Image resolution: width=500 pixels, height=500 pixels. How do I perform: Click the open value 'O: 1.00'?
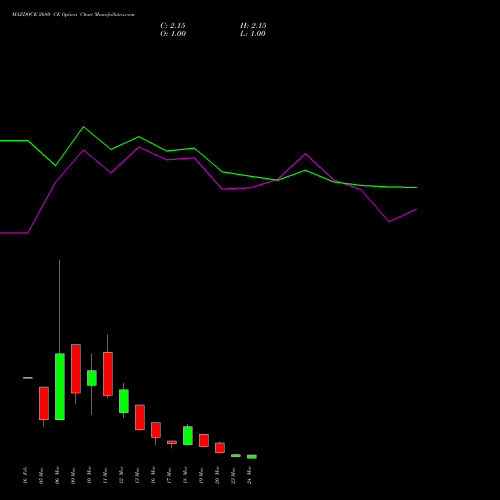pos(173,34)
